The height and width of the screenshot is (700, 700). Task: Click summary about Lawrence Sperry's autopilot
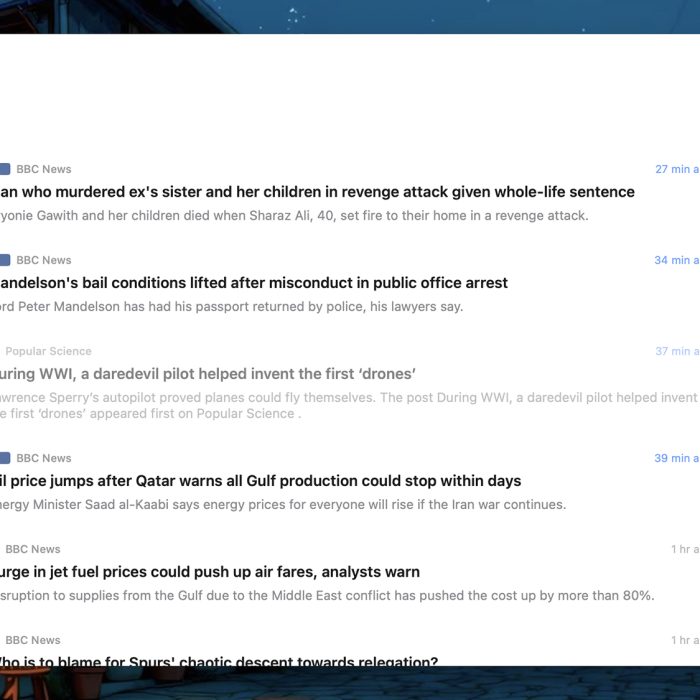click(349, 405)
